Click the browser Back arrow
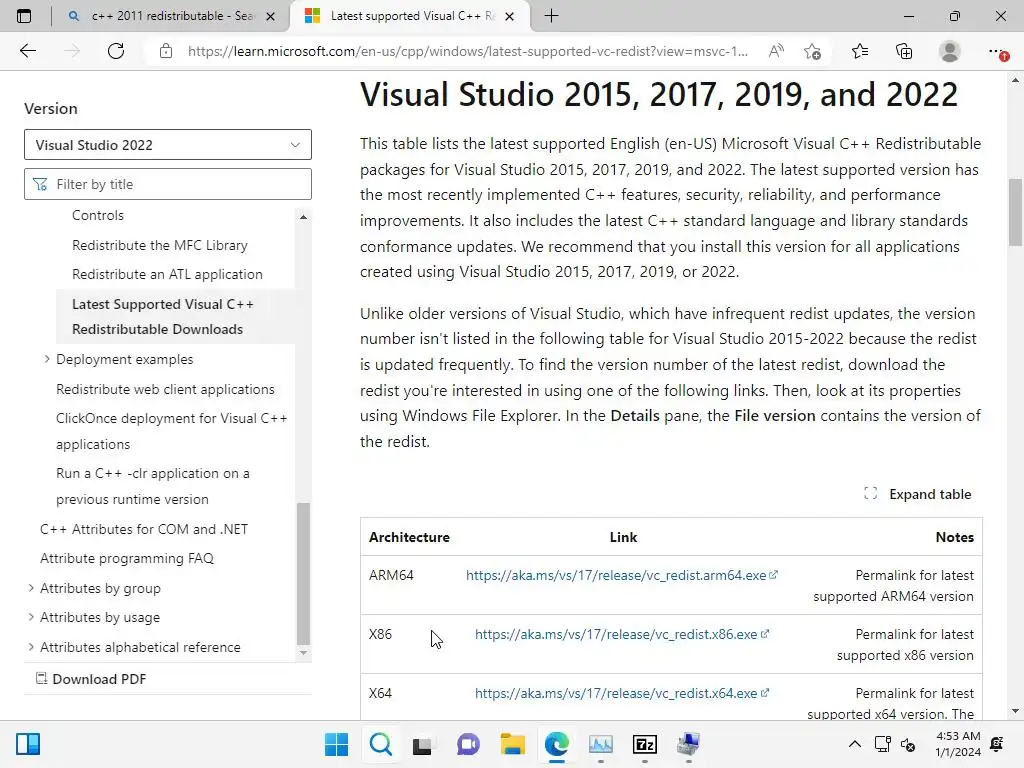This screenshot has height=768, width=1024. click(27, 51)
